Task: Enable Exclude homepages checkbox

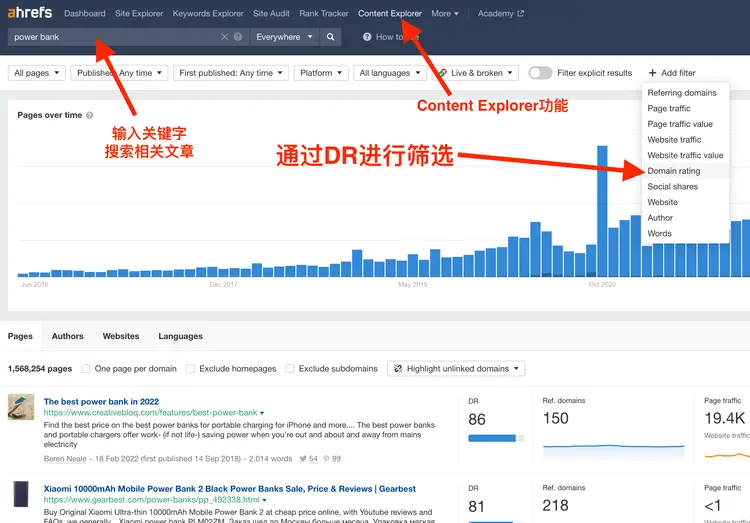Action: (x=191, y=369)
